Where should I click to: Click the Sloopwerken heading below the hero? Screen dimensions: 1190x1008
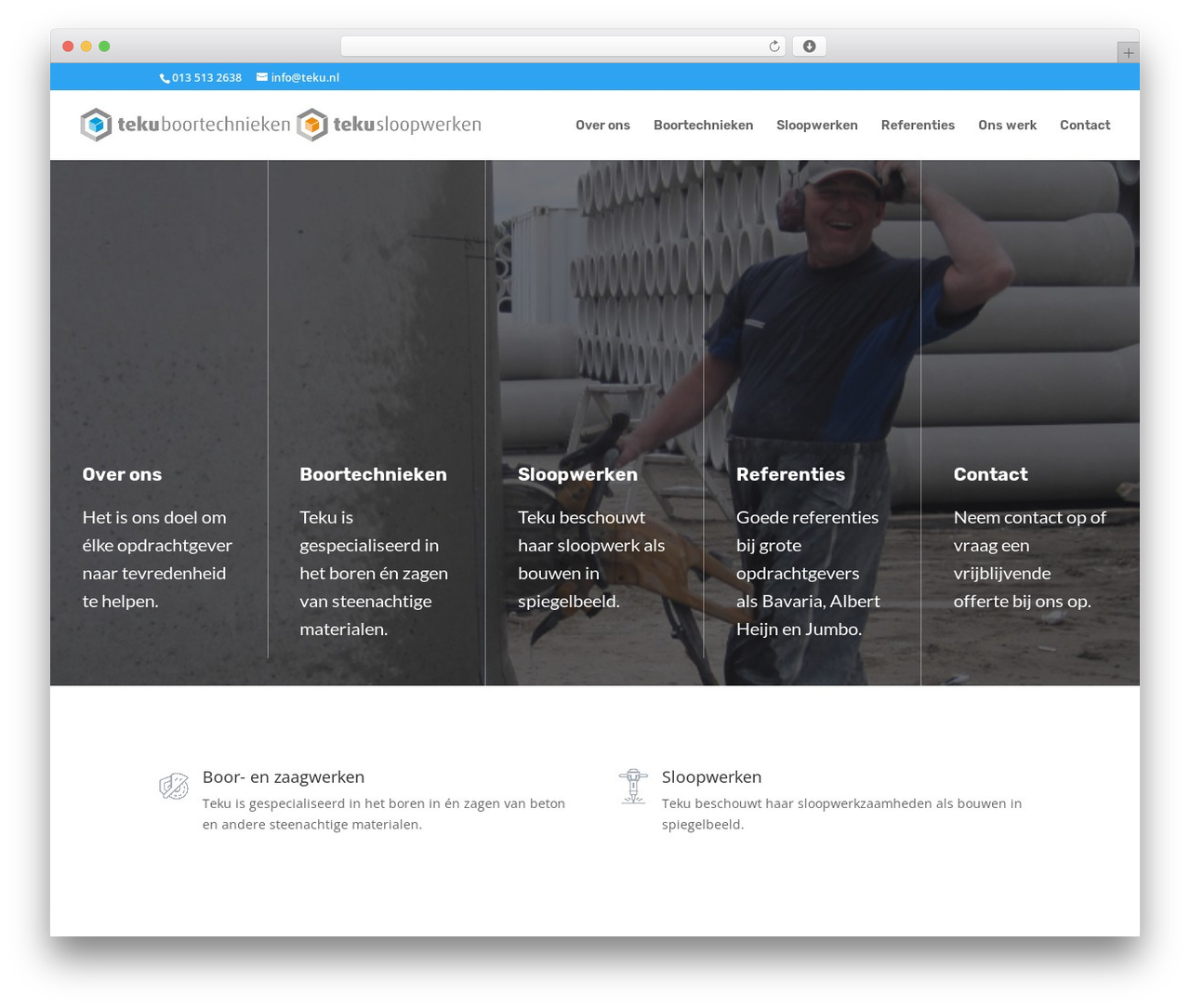click(x=711, y=777)
